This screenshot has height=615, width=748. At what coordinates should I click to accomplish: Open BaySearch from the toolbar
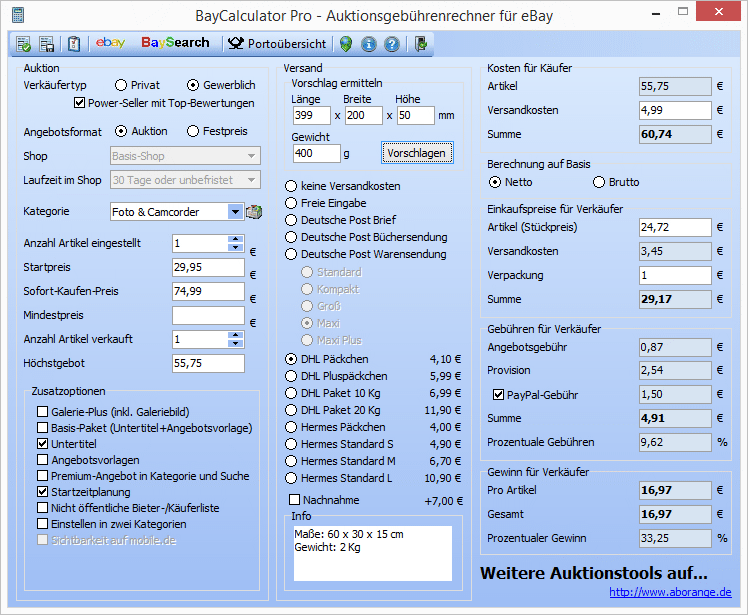click(175, 42)
